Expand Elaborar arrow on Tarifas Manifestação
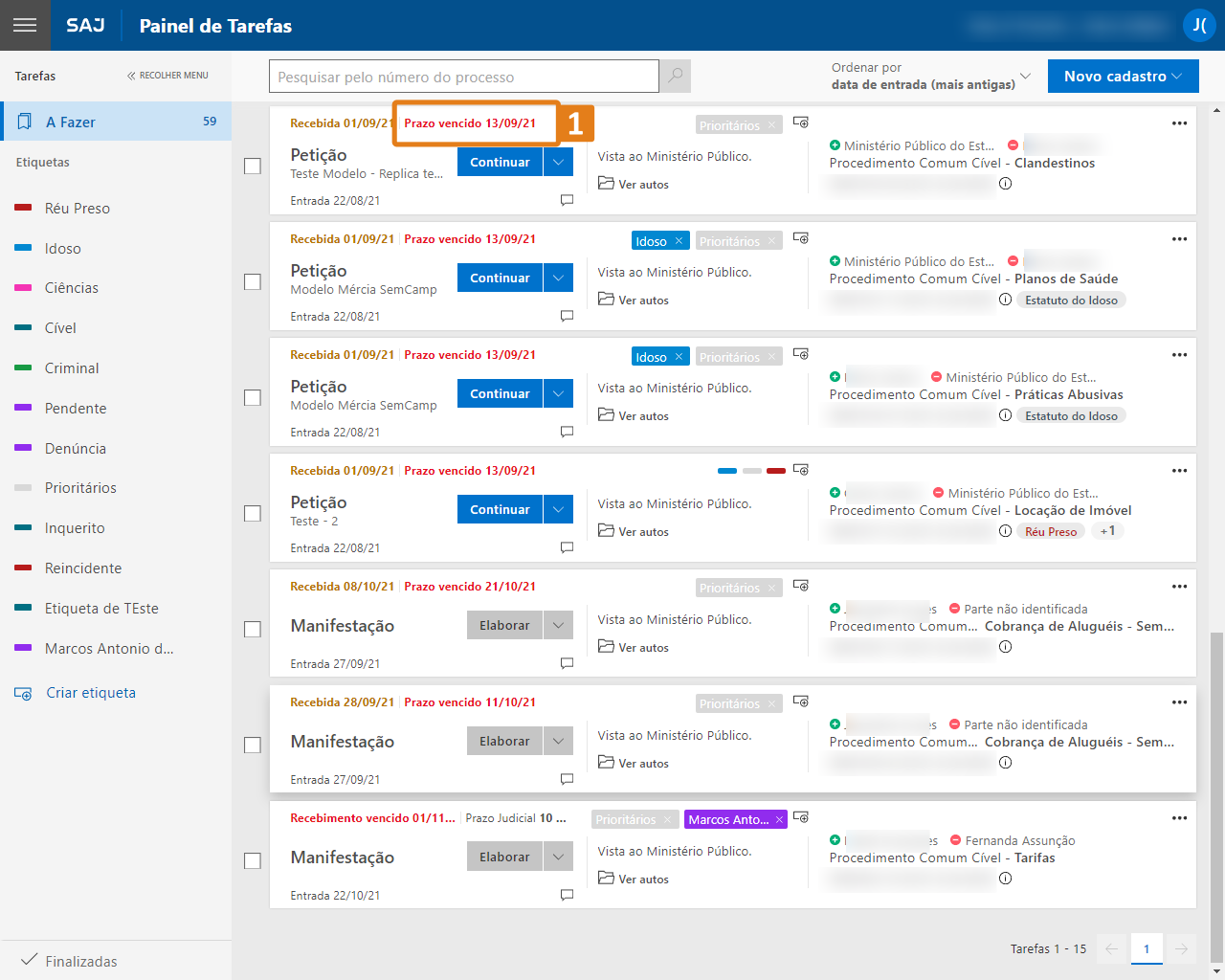1225x980 pixels. click(x=558, y=857)
